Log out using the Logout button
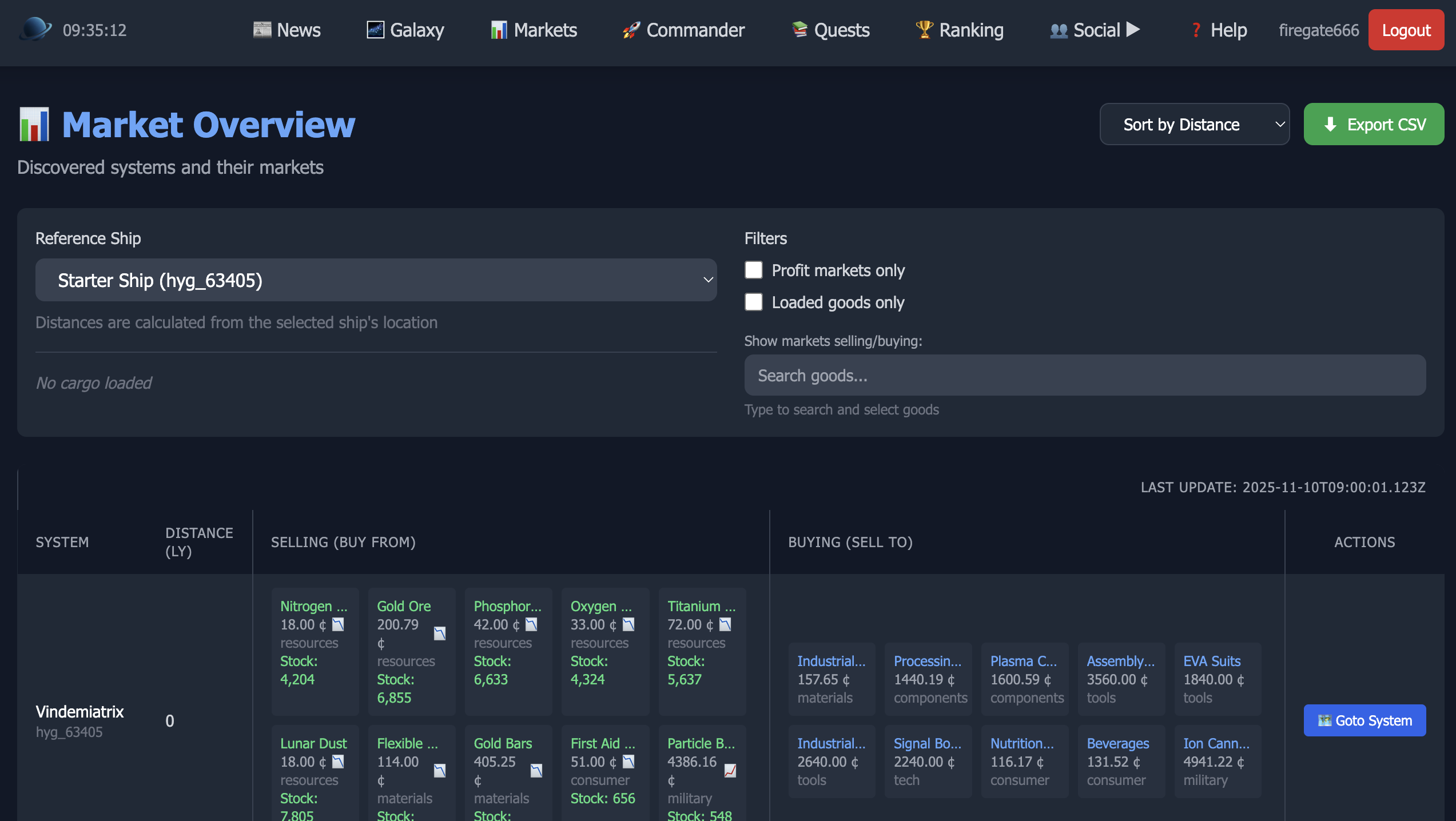Screen dimensions: 1456x821 (1406, 30)
